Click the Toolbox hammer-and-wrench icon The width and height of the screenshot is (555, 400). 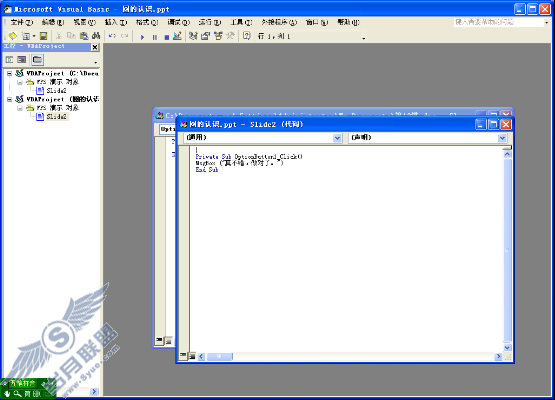pos(230,36)
